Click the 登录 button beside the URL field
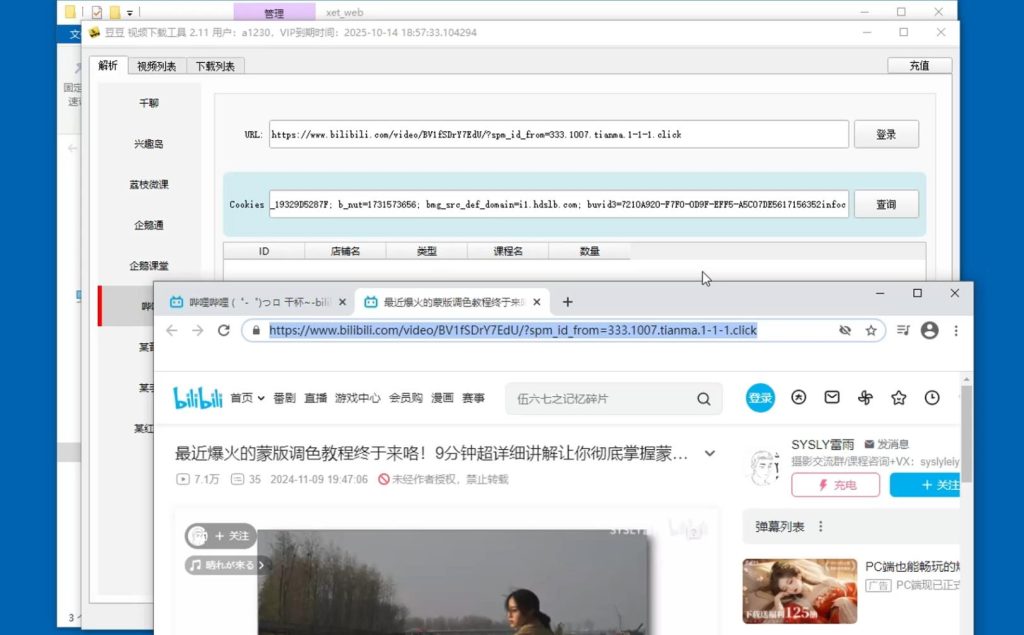 coord(886,135)
